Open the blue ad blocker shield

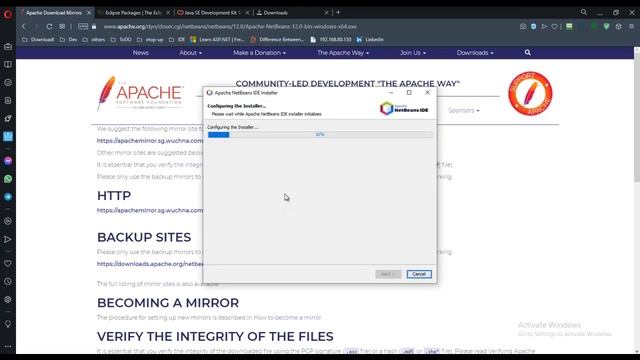(x=533, y=27)
